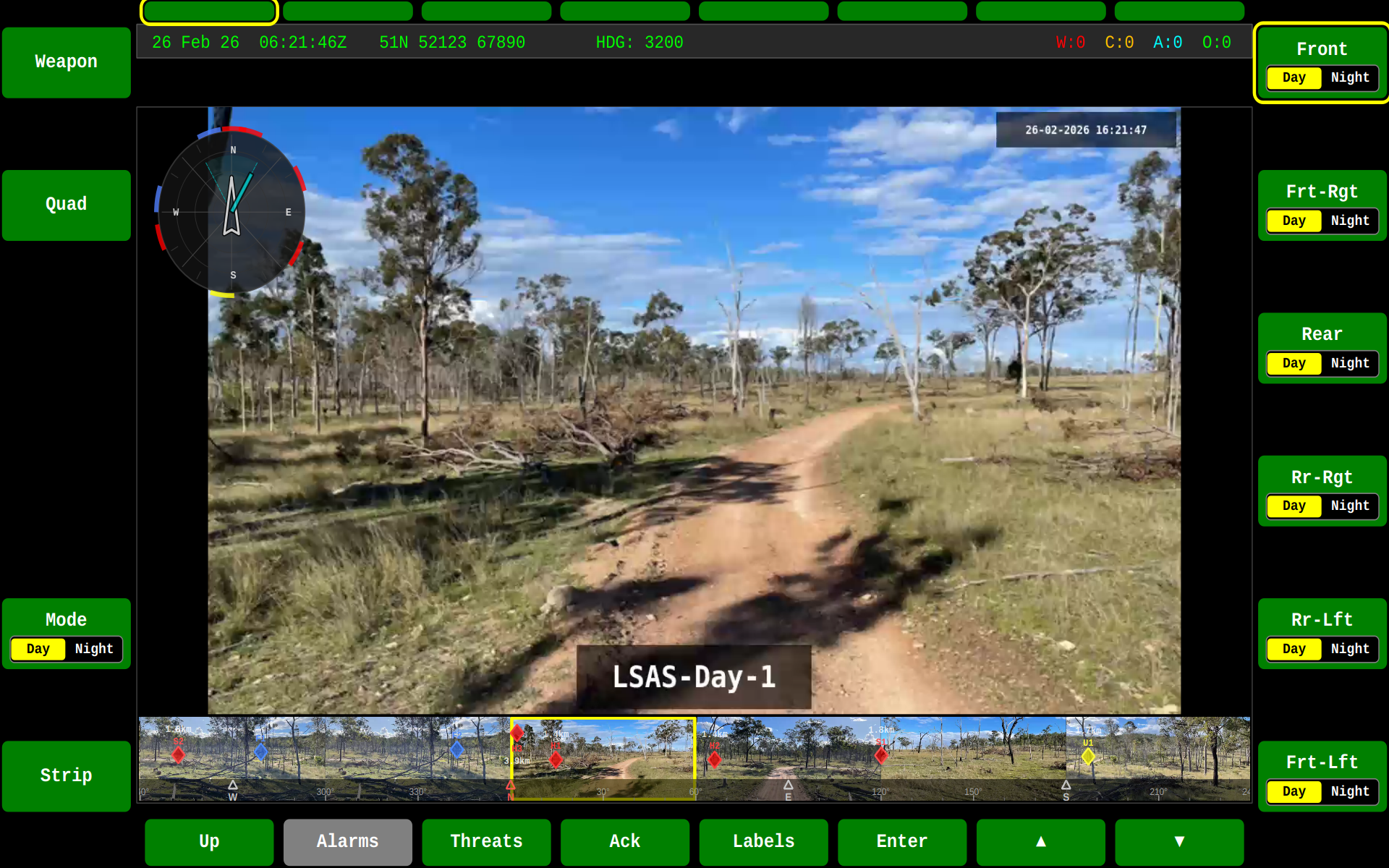Select the H1 red threat diamond

556,759
